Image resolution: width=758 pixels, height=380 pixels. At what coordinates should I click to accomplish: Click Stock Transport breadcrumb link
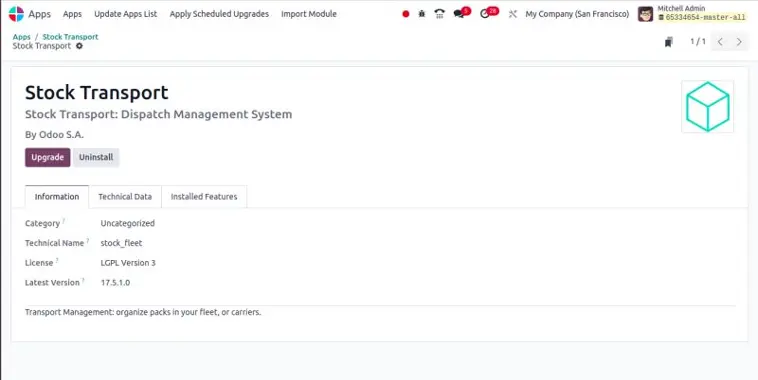coord(70,37)
